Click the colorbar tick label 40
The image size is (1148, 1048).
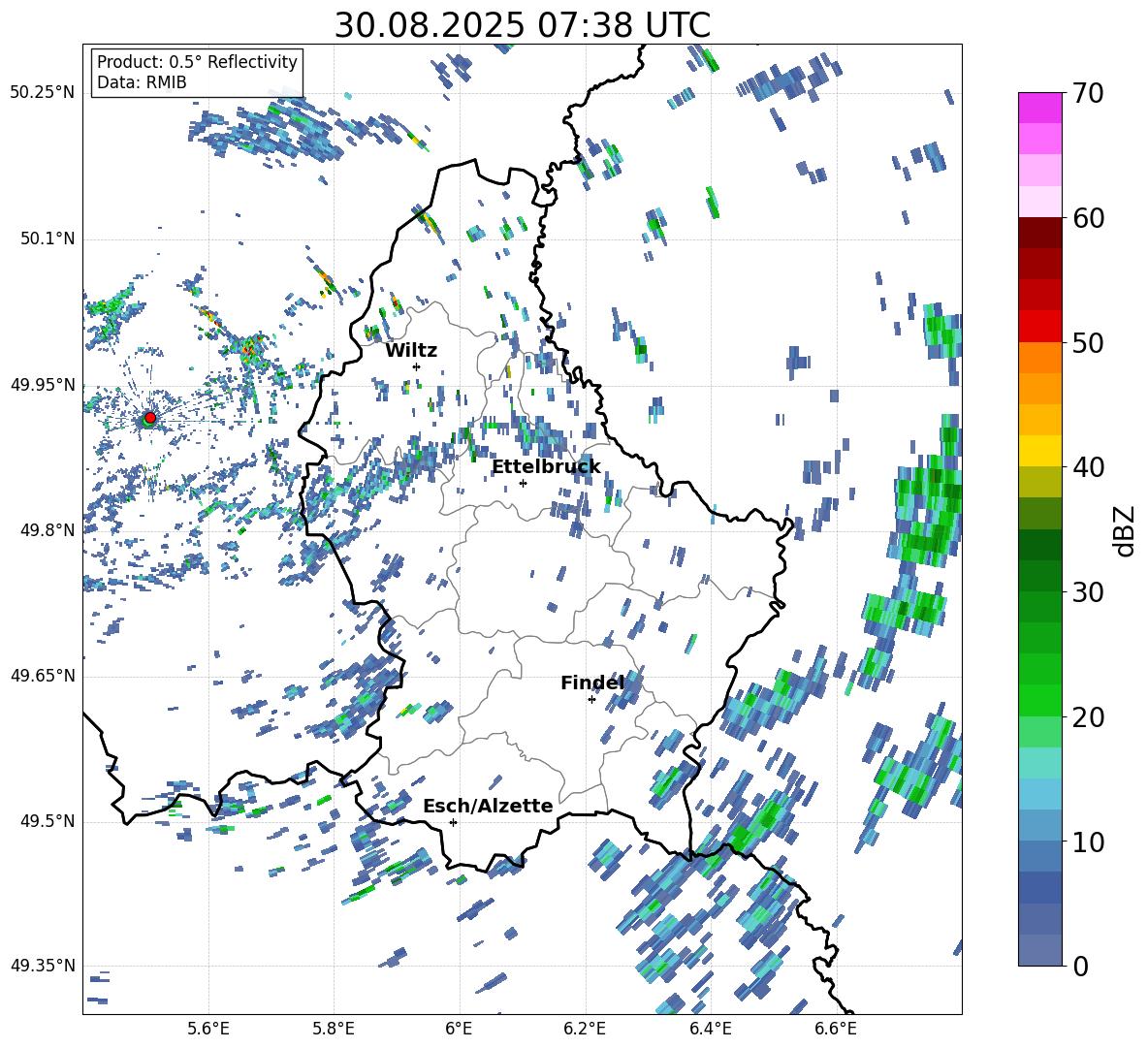click(1088, 467)
